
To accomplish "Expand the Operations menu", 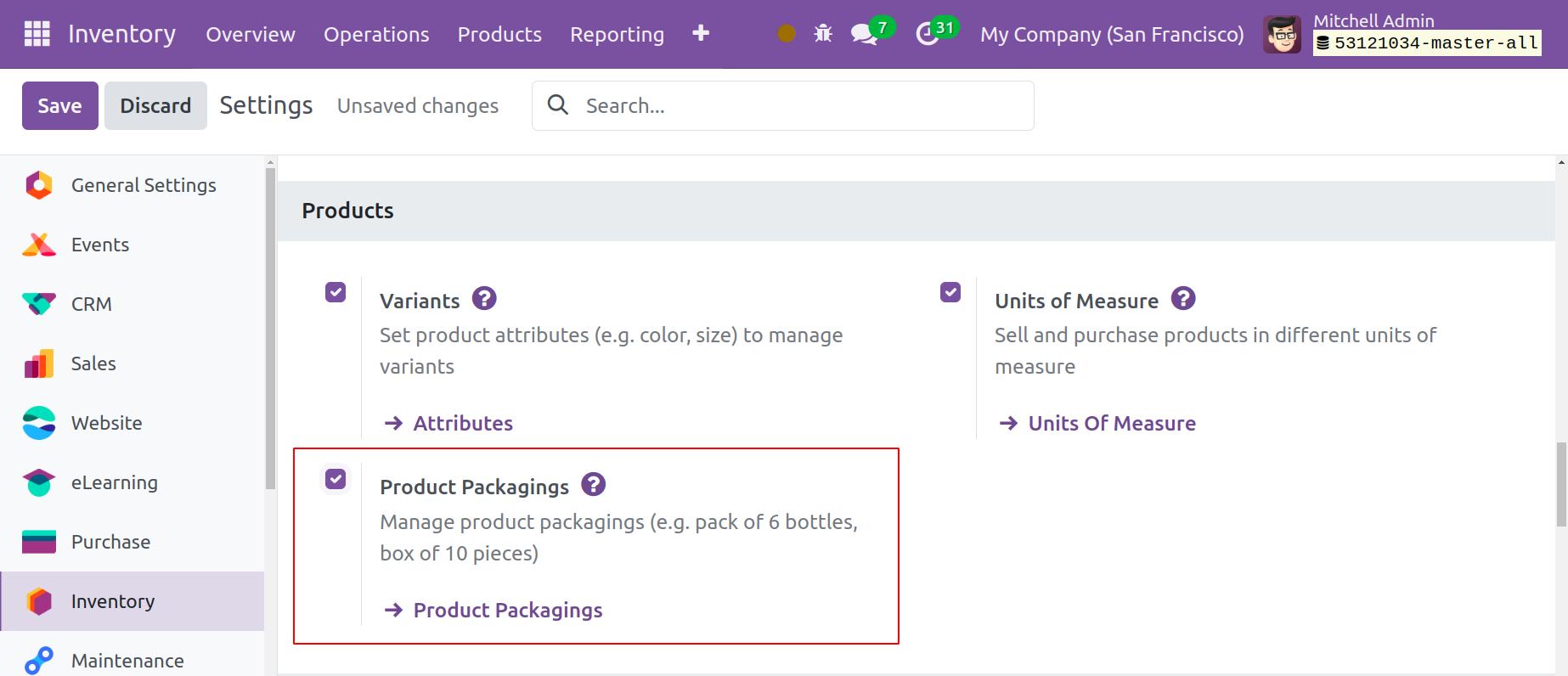I will [x=376, y=35].
